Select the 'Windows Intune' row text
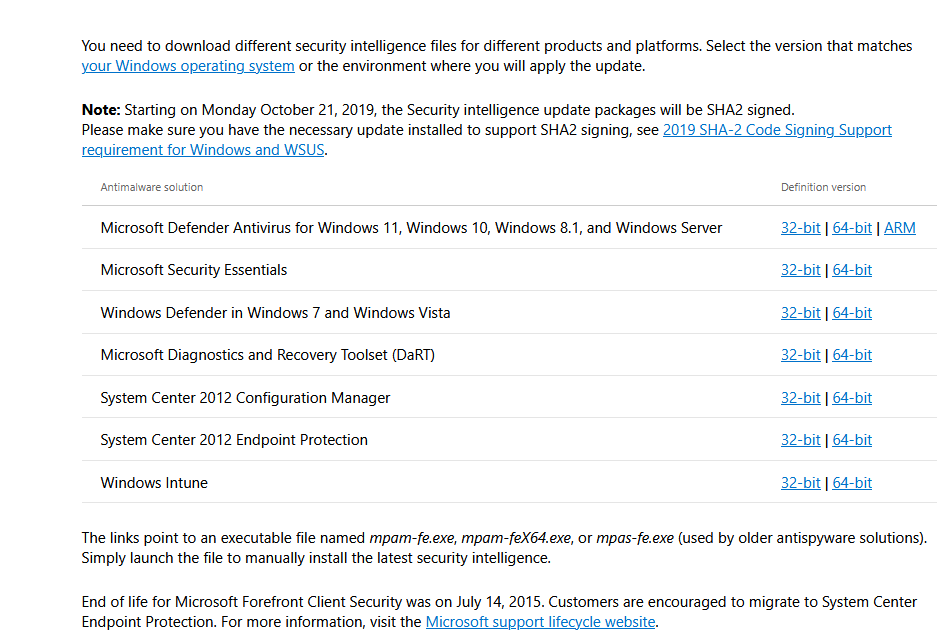The height and width of the screenshot is (631, 941). tap(154, 483)
